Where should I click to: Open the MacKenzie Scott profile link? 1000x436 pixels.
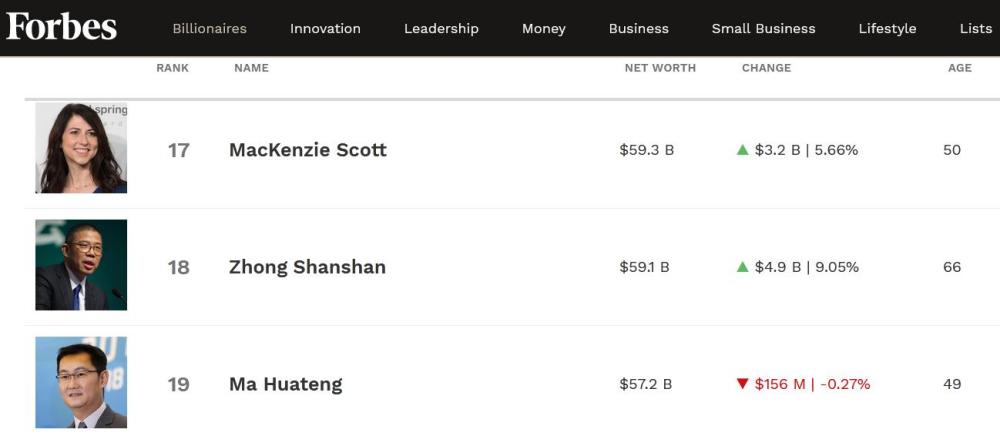[x=308, y=150]
